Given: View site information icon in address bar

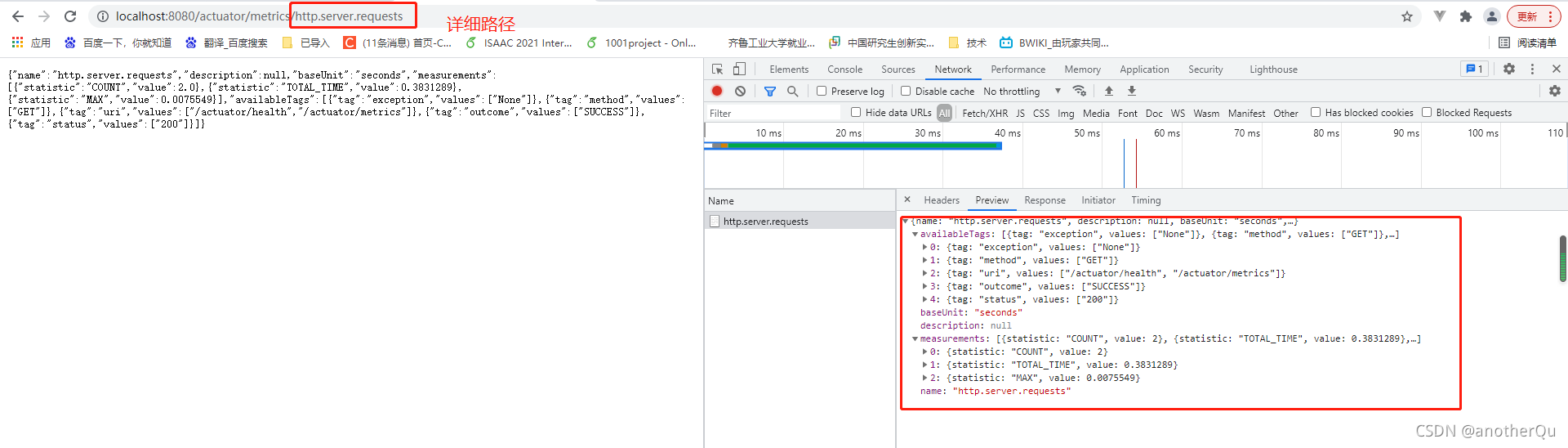Looking at the screenshot, I should (x=103, y=16).
